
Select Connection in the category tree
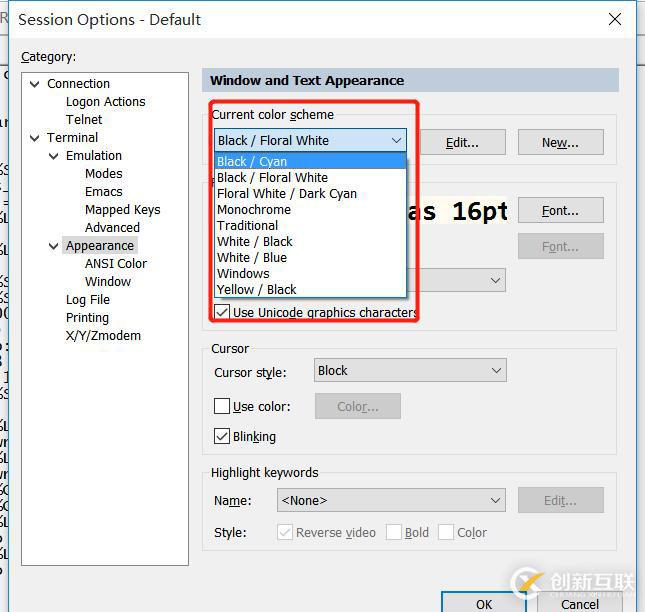click(78, 83)
